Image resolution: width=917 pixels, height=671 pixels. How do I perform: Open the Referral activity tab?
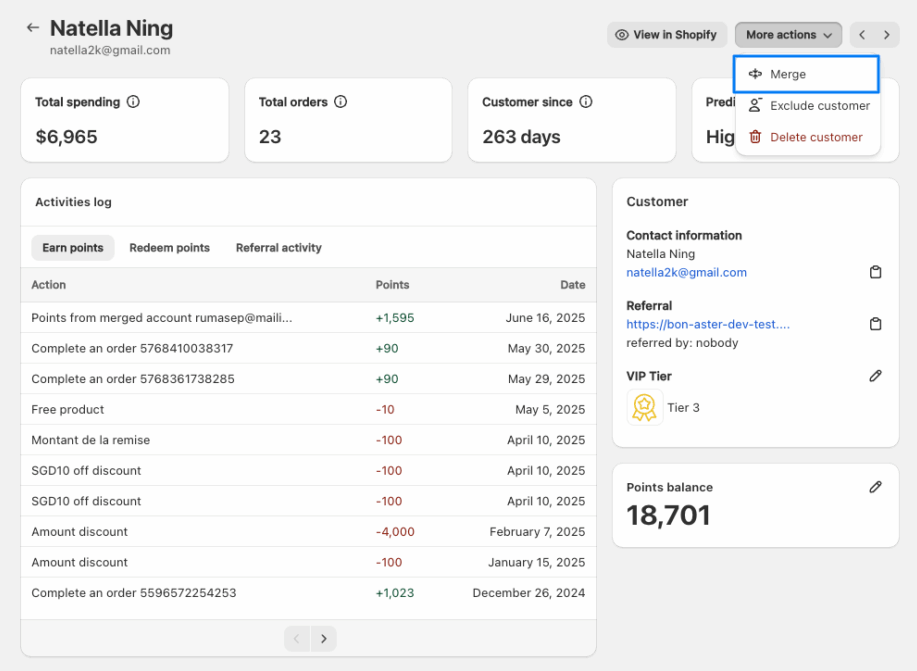[278, 248]
